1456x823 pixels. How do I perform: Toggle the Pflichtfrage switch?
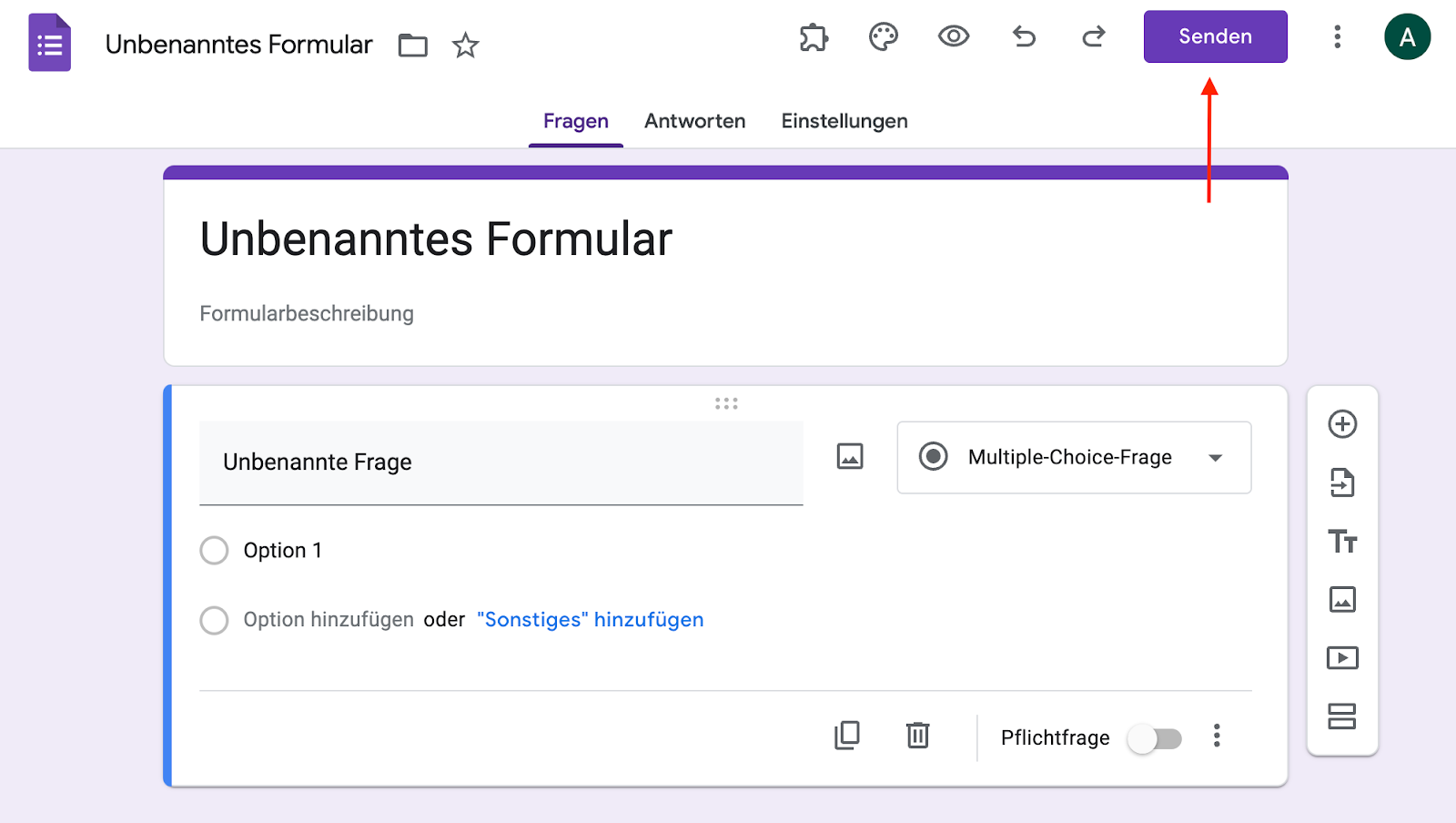(1154, 738)
